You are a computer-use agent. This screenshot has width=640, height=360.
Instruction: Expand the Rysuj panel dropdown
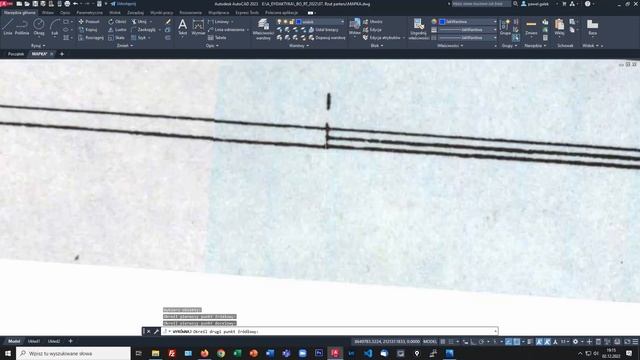[38, 46]
